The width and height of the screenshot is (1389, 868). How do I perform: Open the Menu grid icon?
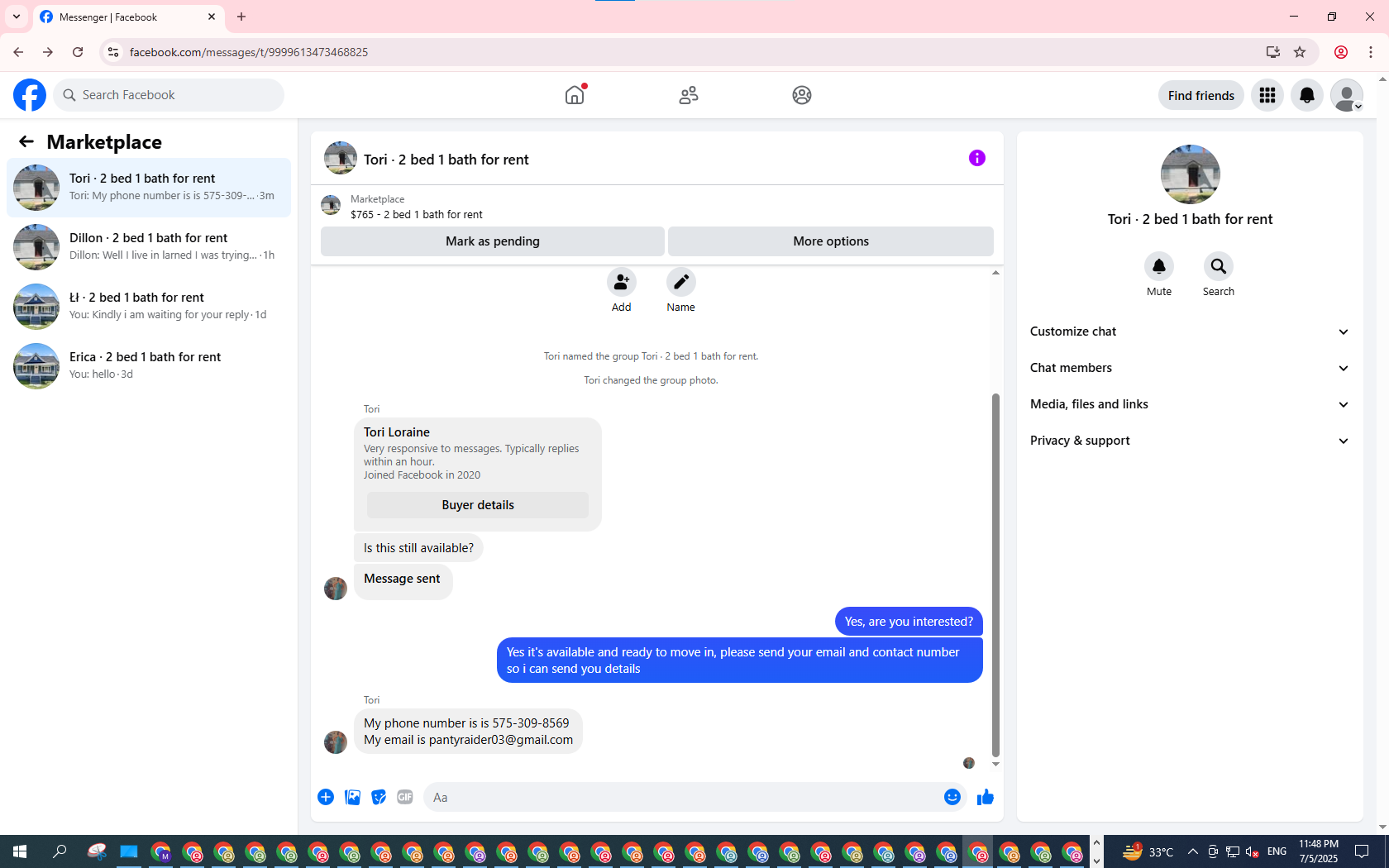pyautogui.click(x=1267, y=95)
